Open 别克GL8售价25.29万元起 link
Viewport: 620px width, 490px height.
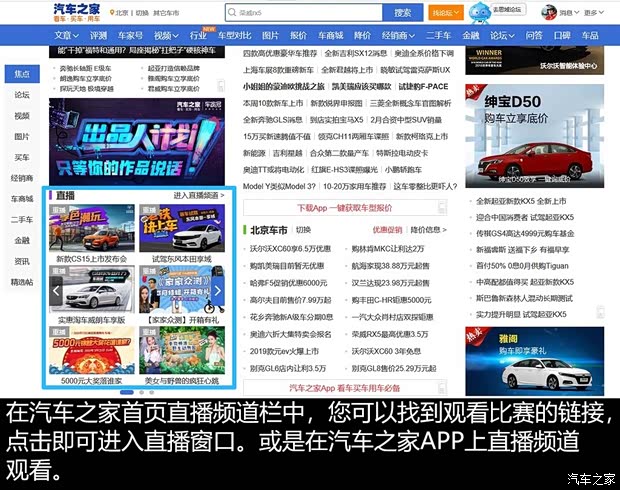pos(394,368)
